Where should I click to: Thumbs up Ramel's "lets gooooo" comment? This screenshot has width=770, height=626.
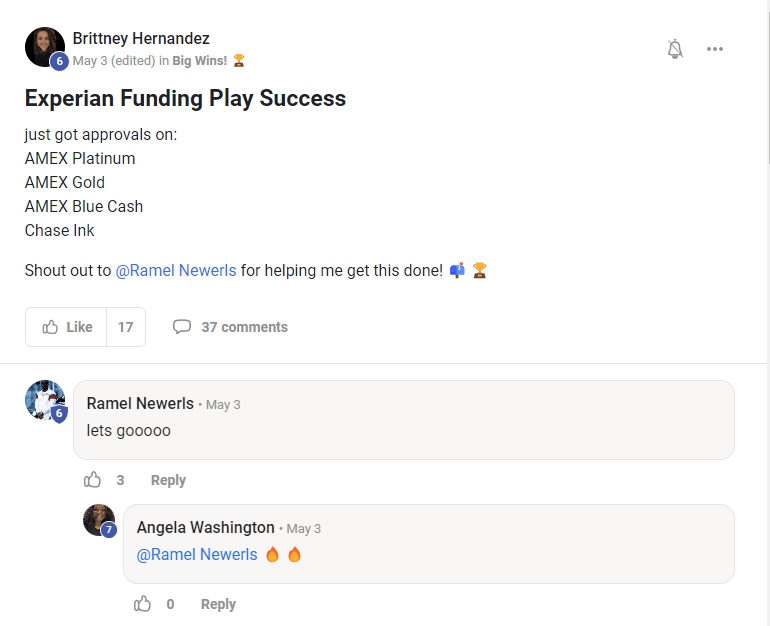click(x=93, y=480)
